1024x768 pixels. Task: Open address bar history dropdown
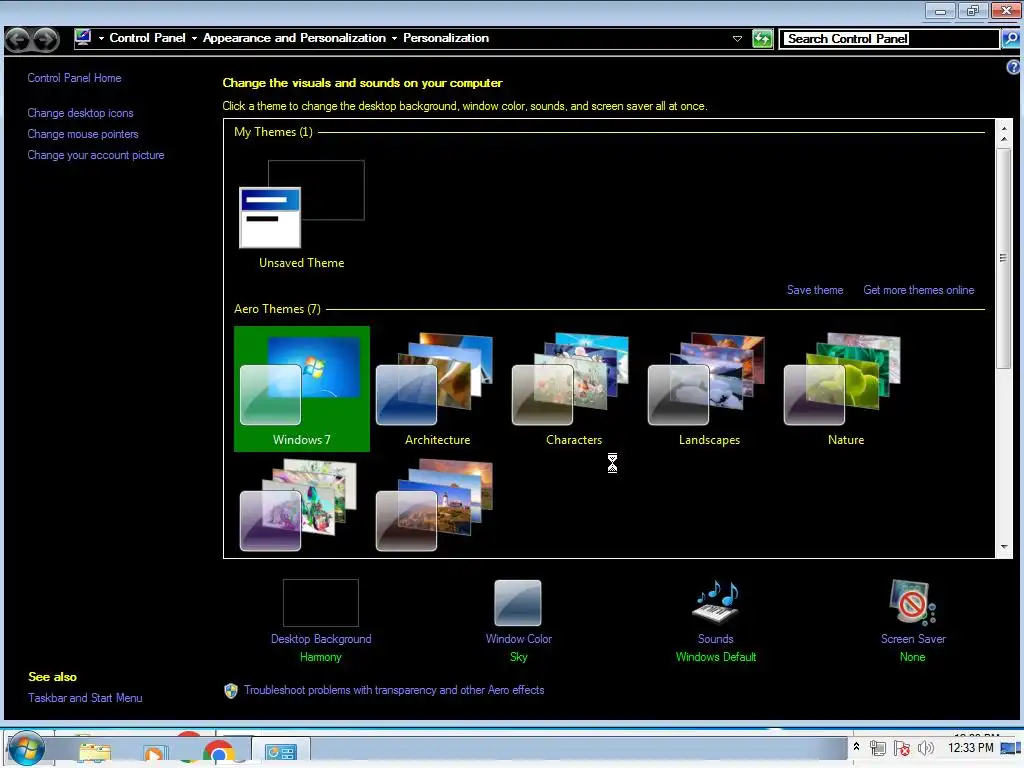point(737,39)
